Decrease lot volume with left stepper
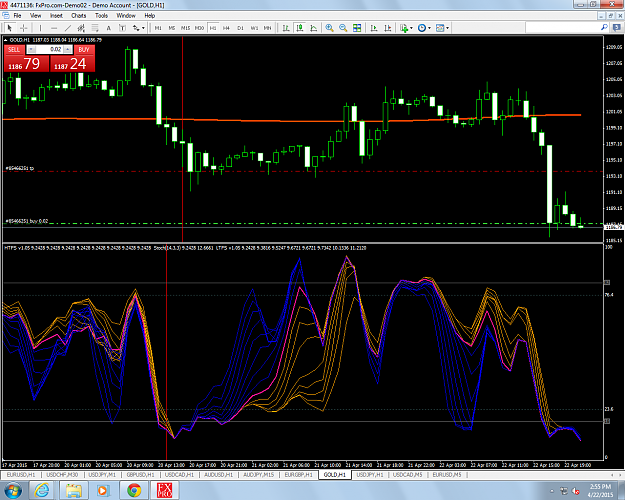625x500 pixels. [31, 49]
